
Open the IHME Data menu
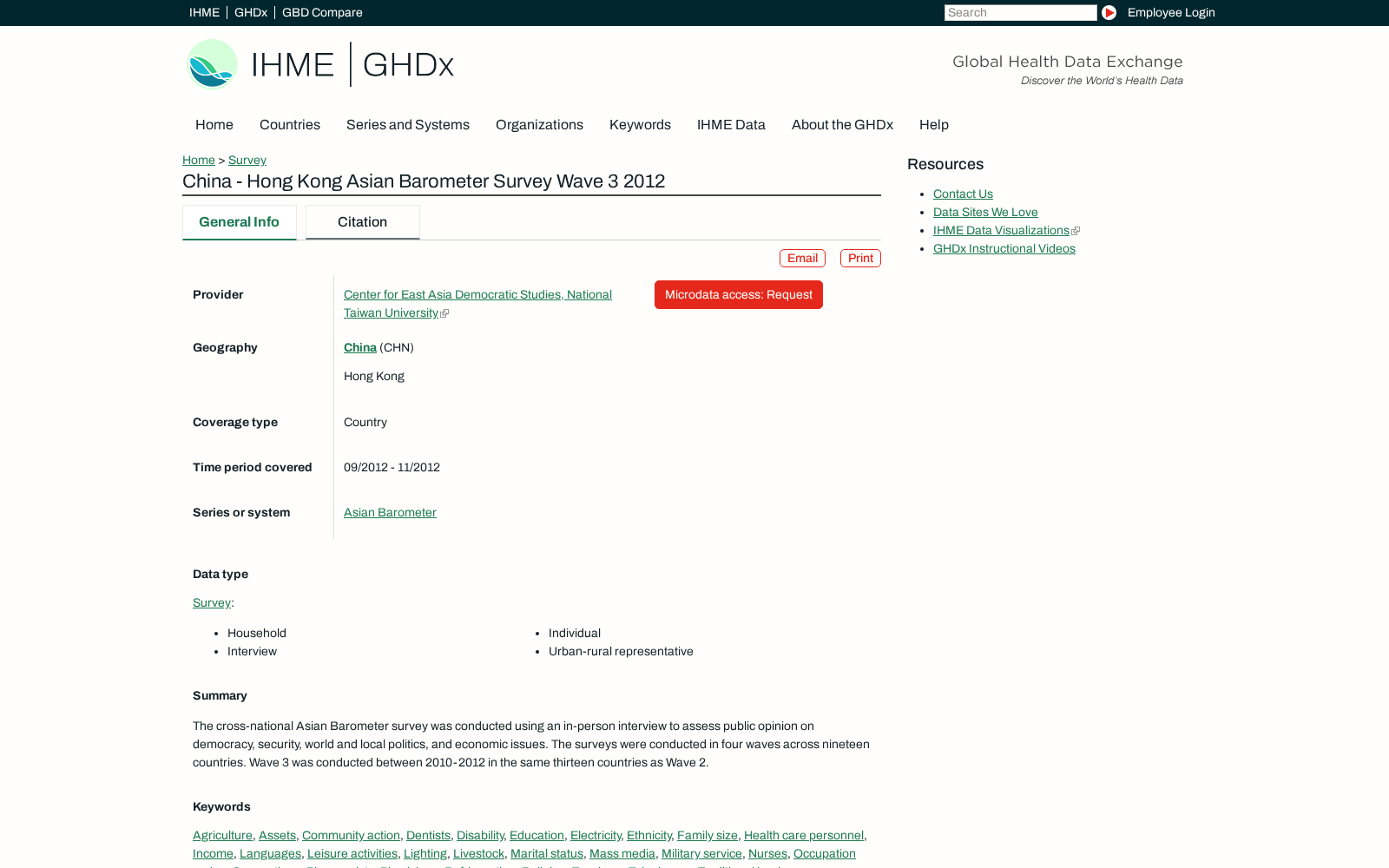tap(731, 125)
